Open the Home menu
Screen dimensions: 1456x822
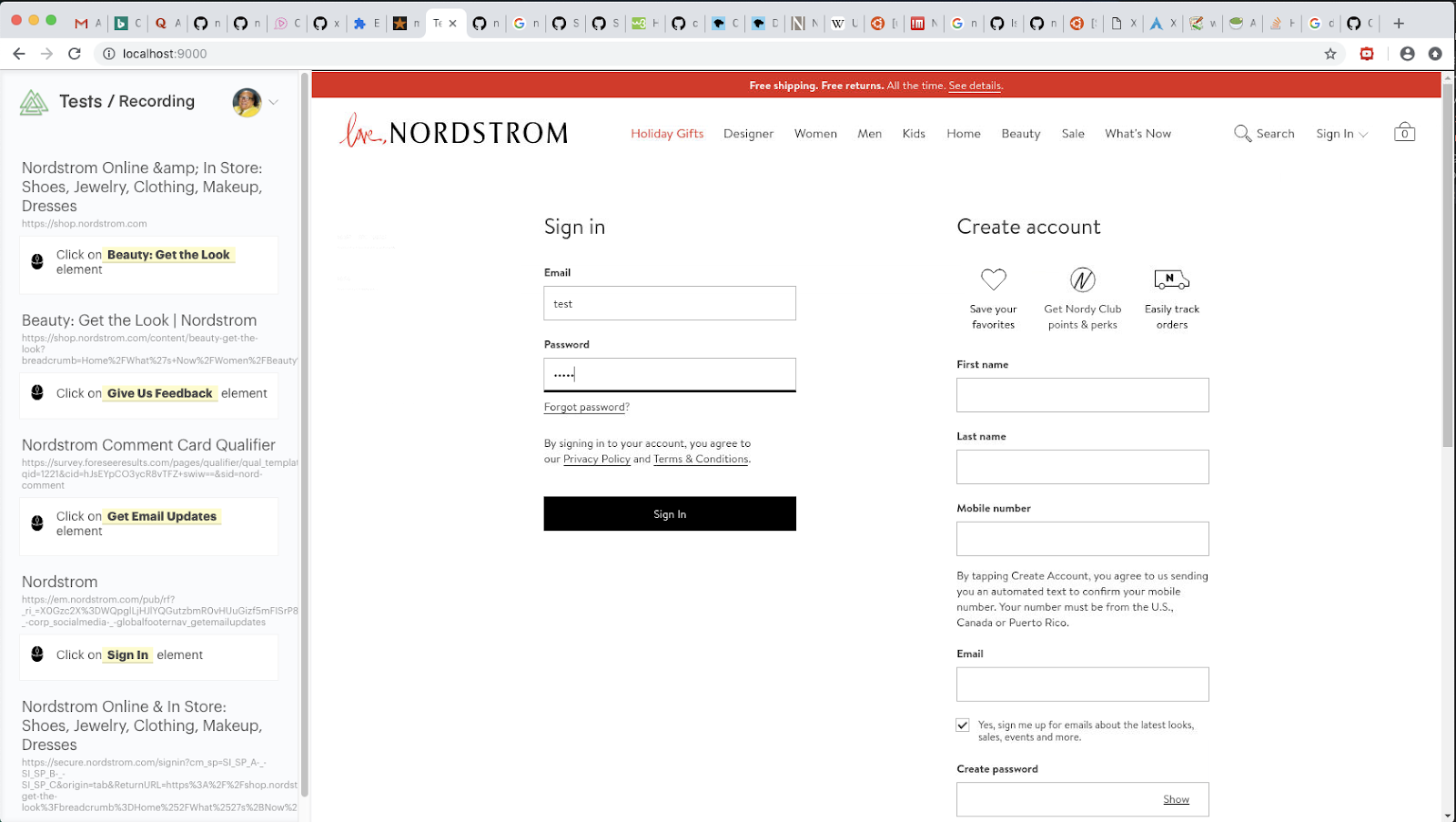pyautogui.click(x=964, y=134)
